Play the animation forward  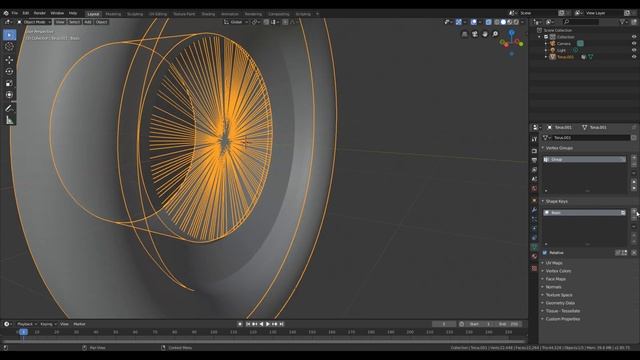268,324
